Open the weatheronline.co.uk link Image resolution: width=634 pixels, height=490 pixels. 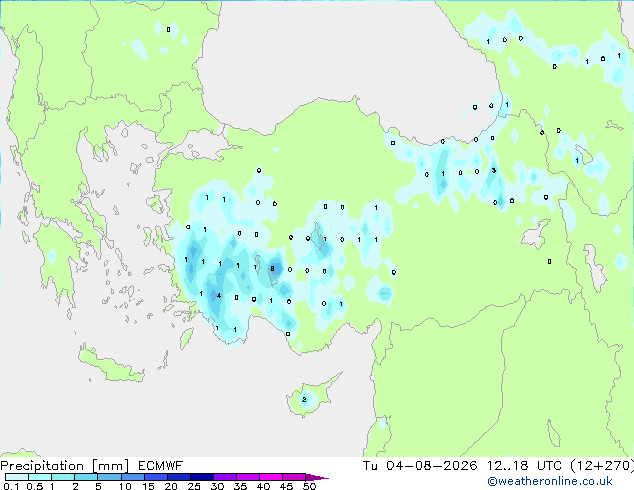tap(550, 481)
